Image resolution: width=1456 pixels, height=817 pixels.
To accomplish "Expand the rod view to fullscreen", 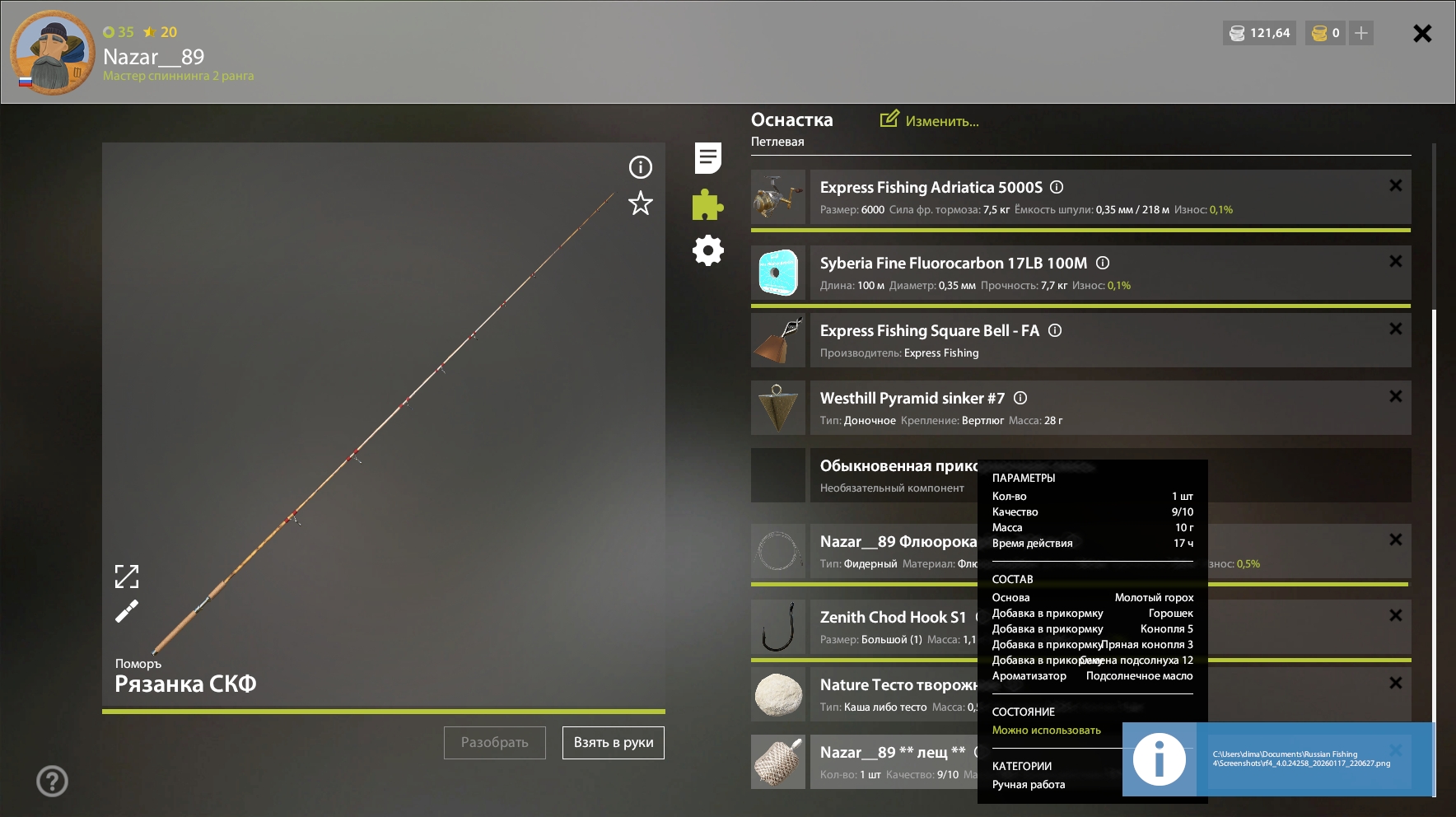I will 127,577.
